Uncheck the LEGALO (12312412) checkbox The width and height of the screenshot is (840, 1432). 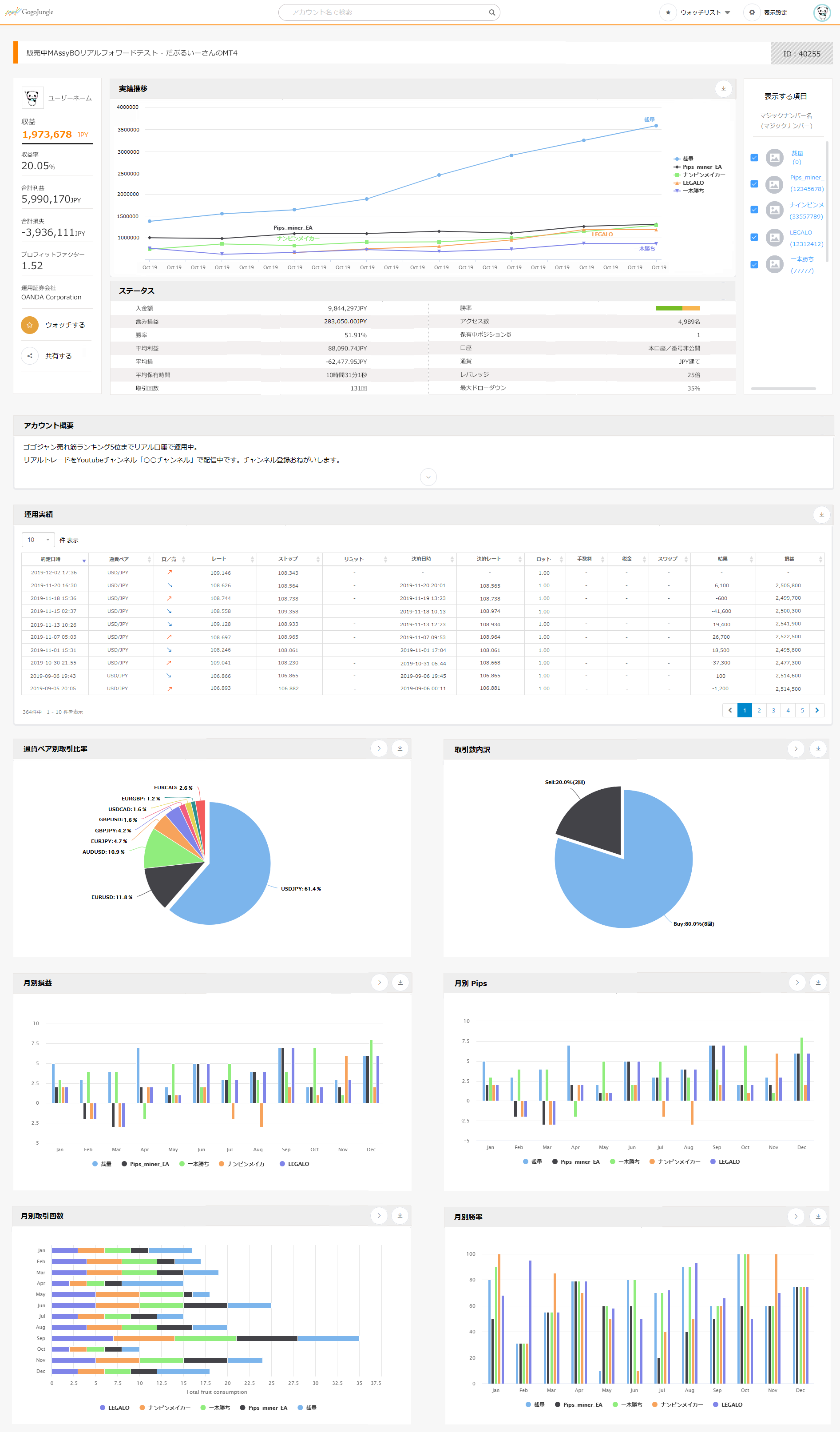(x=754, y=237)
